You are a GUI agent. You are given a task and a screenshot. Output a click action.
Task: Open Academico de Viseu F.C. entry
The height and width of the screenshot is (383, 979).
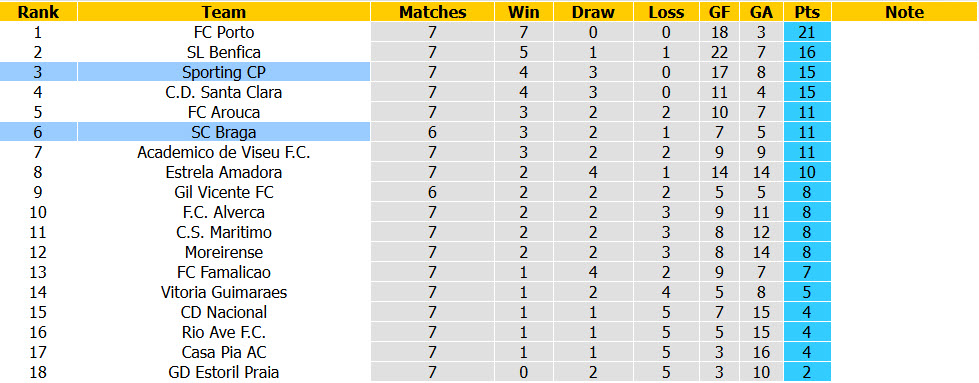coord(224,152)
